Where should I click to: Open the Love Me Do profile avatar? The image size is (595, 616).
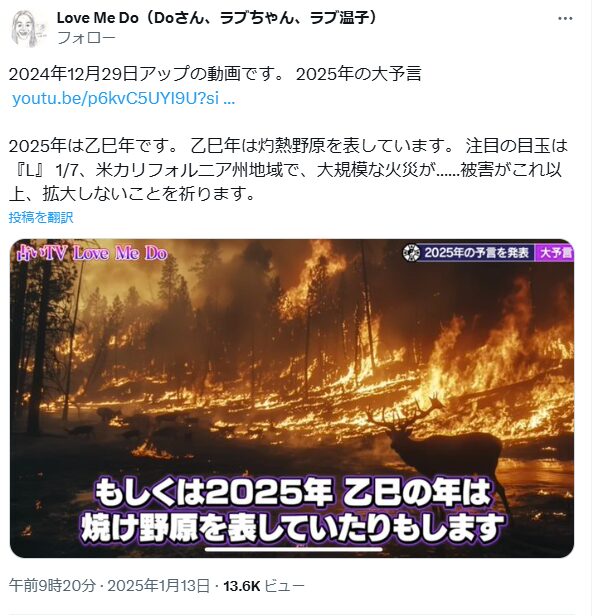pyautogui.click(x=26, y=28)
